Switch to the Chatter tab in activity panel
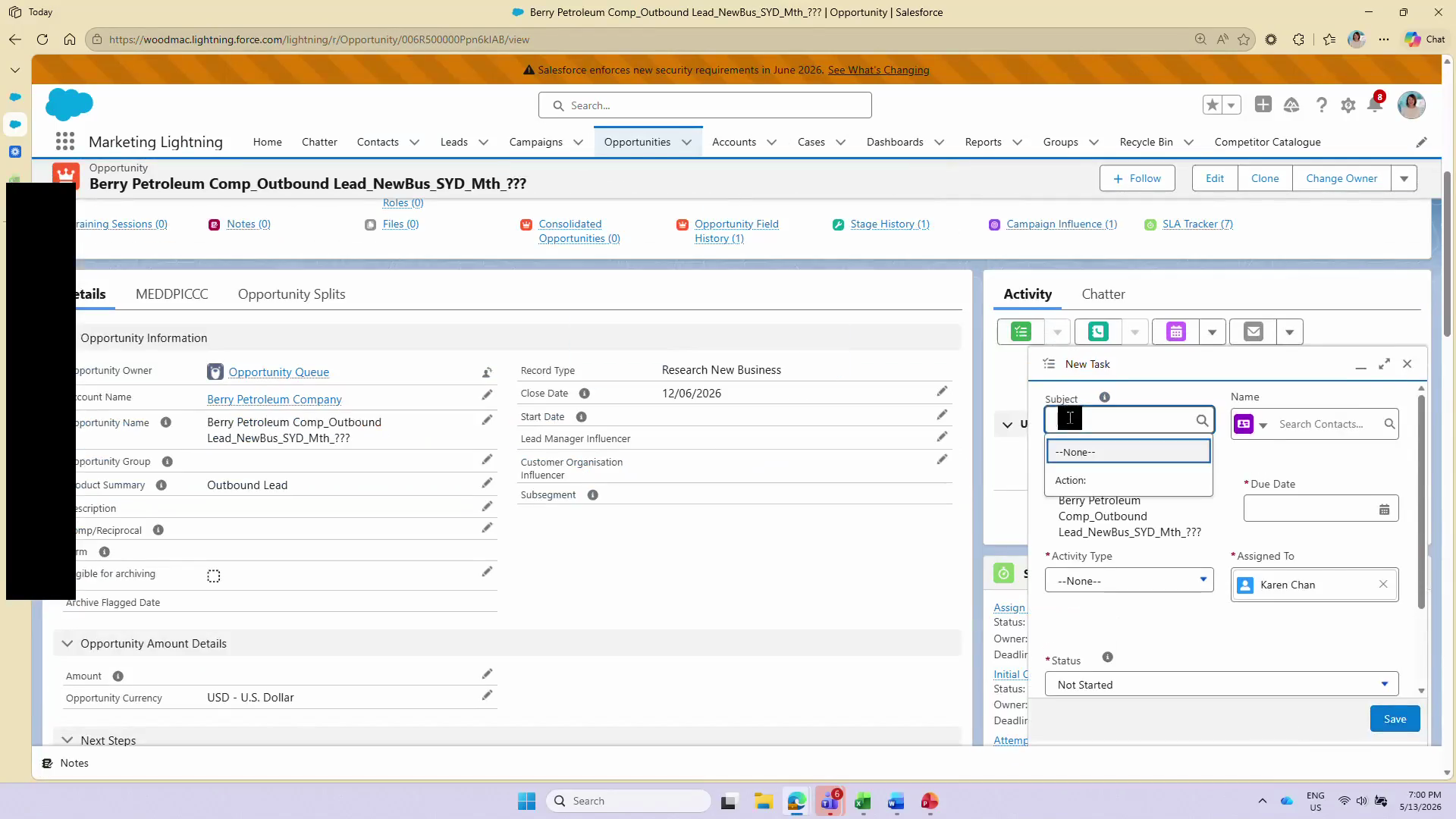Viewport: 1456px width, 819px height. [x=1103, y=294]
